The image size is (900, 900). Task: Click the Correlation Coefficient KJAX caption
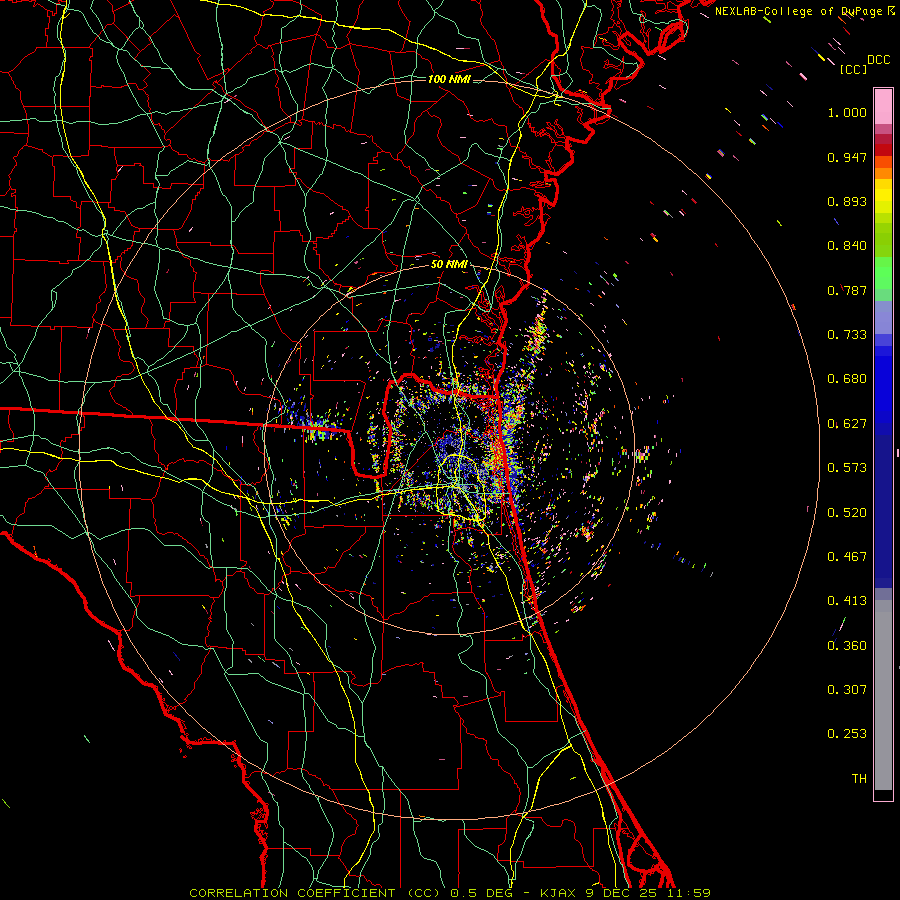coord(450,893)
